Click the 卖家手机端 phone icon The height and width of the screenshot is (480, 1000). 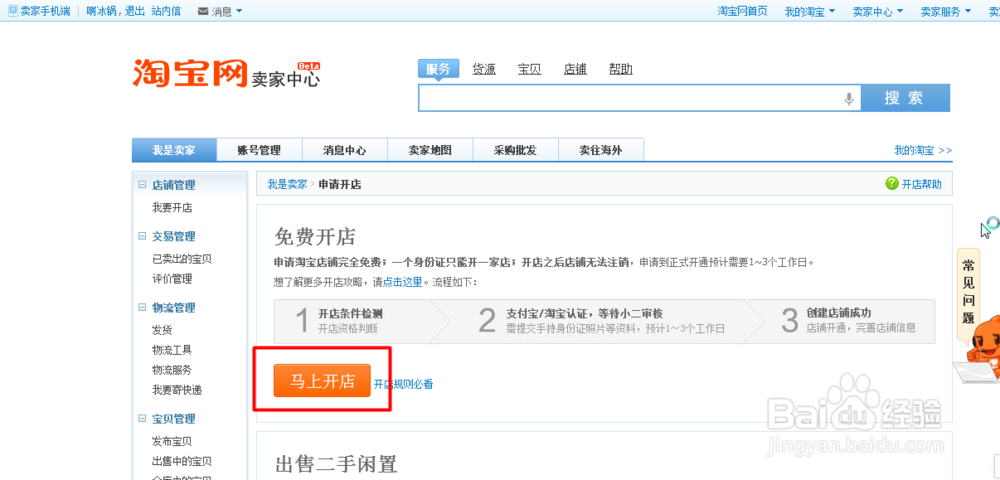pos(13,10)
